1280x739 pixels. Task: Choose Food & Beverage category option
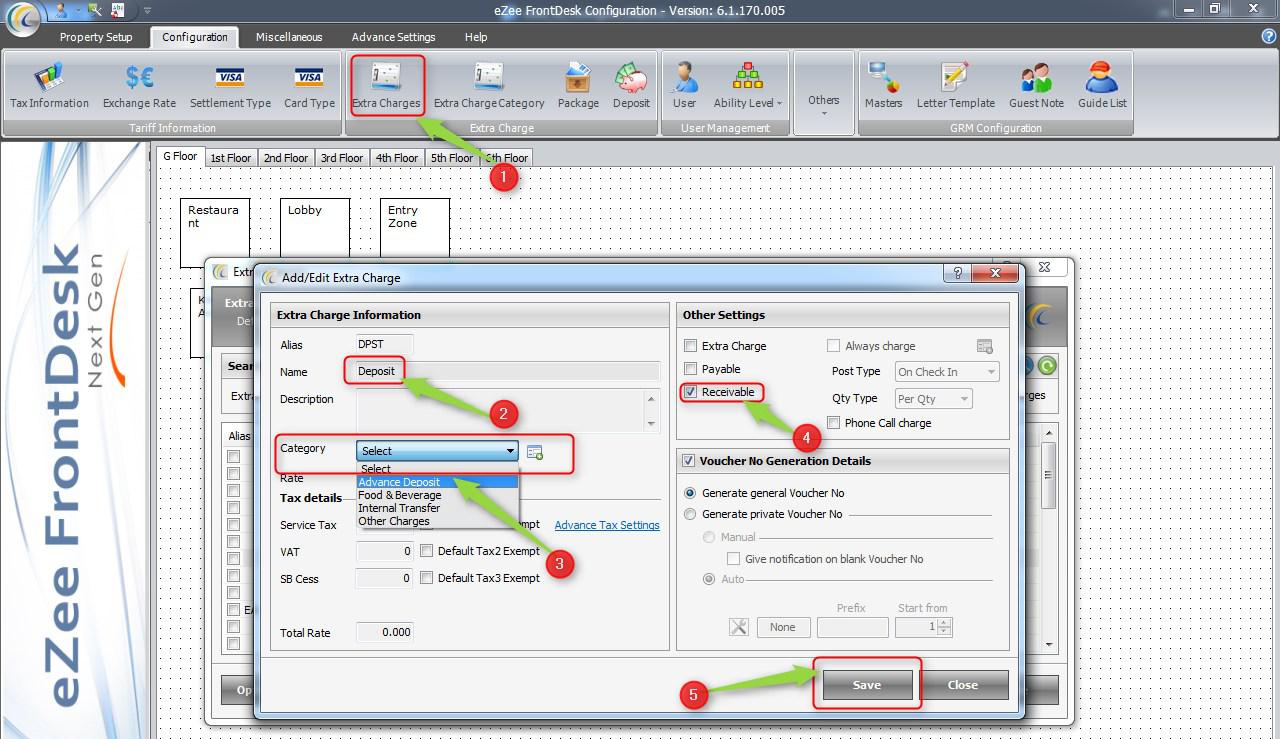point(438,495)
